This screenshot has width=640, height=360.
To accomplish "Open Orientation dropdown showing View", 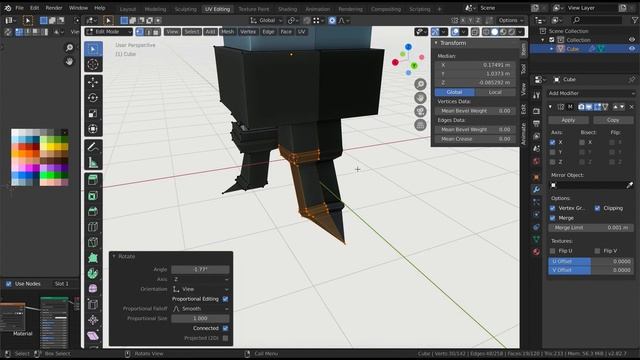I will (x=200, y=289).
